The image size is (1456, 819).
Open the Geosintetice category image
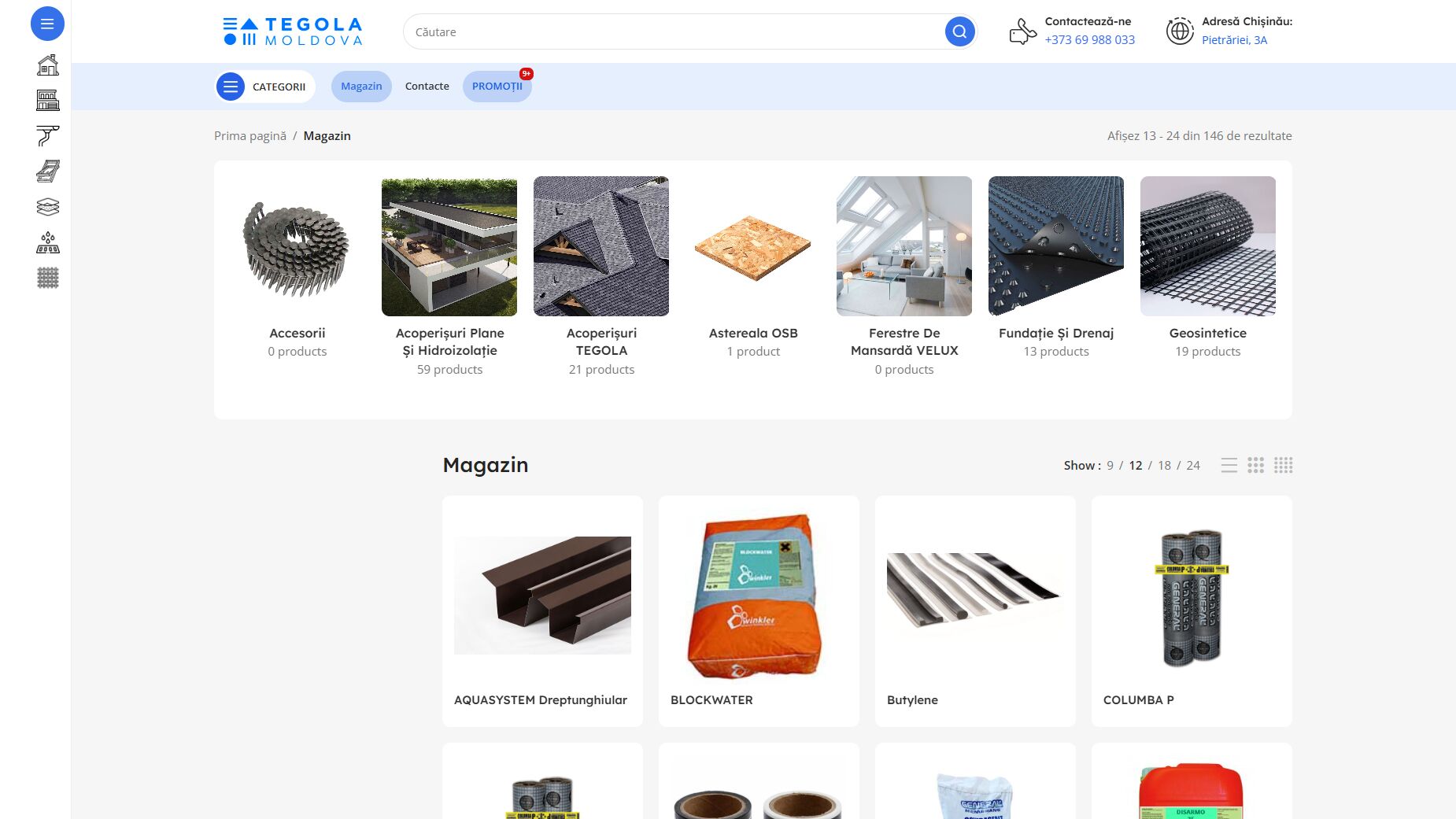pos(1208,246)
